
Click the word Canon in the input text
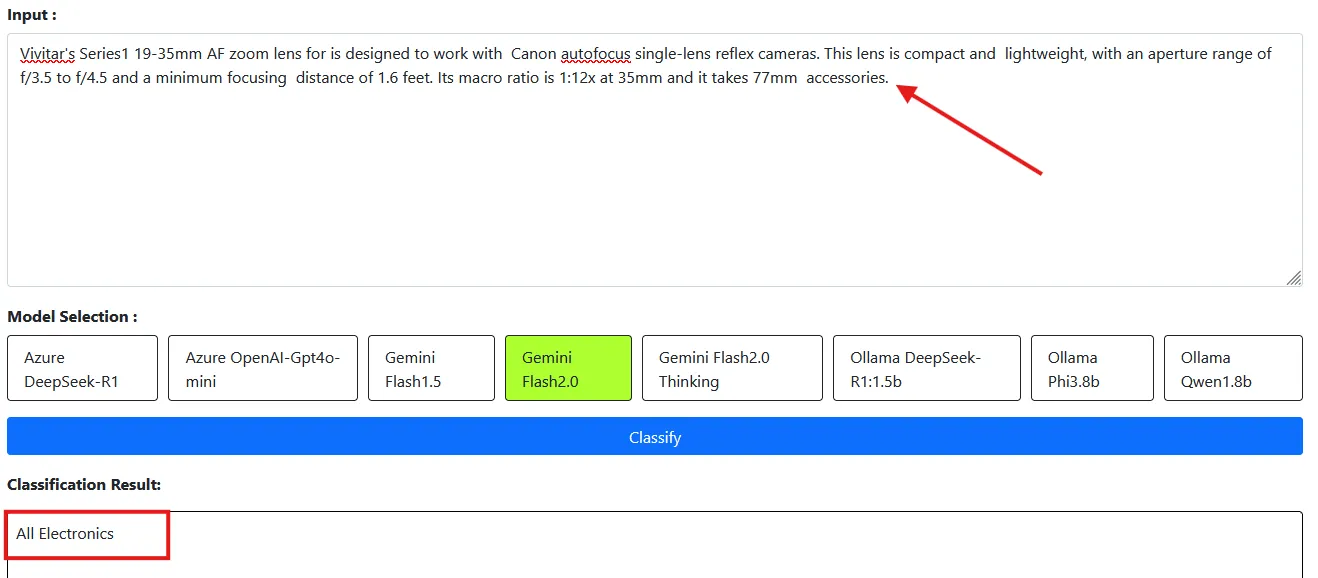pyautogui.click(x=533, y=54)
